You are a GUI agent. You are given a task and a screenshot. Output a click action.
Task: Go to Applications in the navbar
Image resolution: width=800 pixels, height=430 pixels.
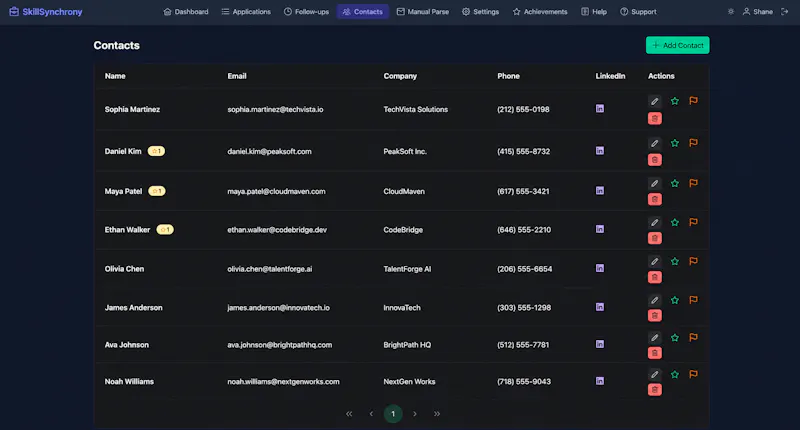[246, 11]
